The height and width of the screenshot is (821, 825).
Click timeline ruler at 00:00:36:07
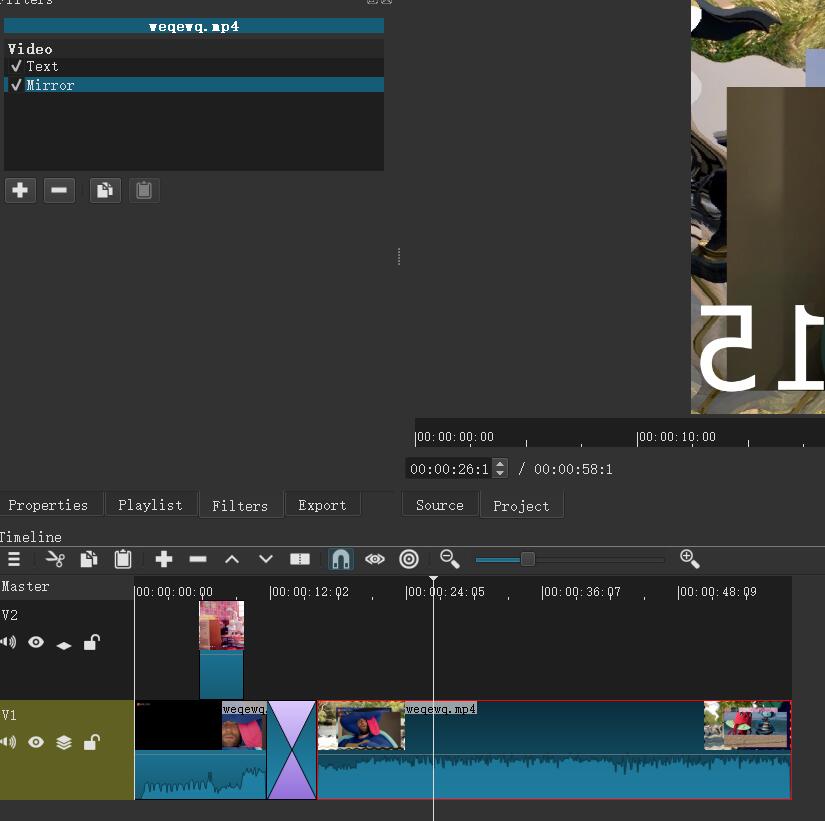tap(581, 592)
